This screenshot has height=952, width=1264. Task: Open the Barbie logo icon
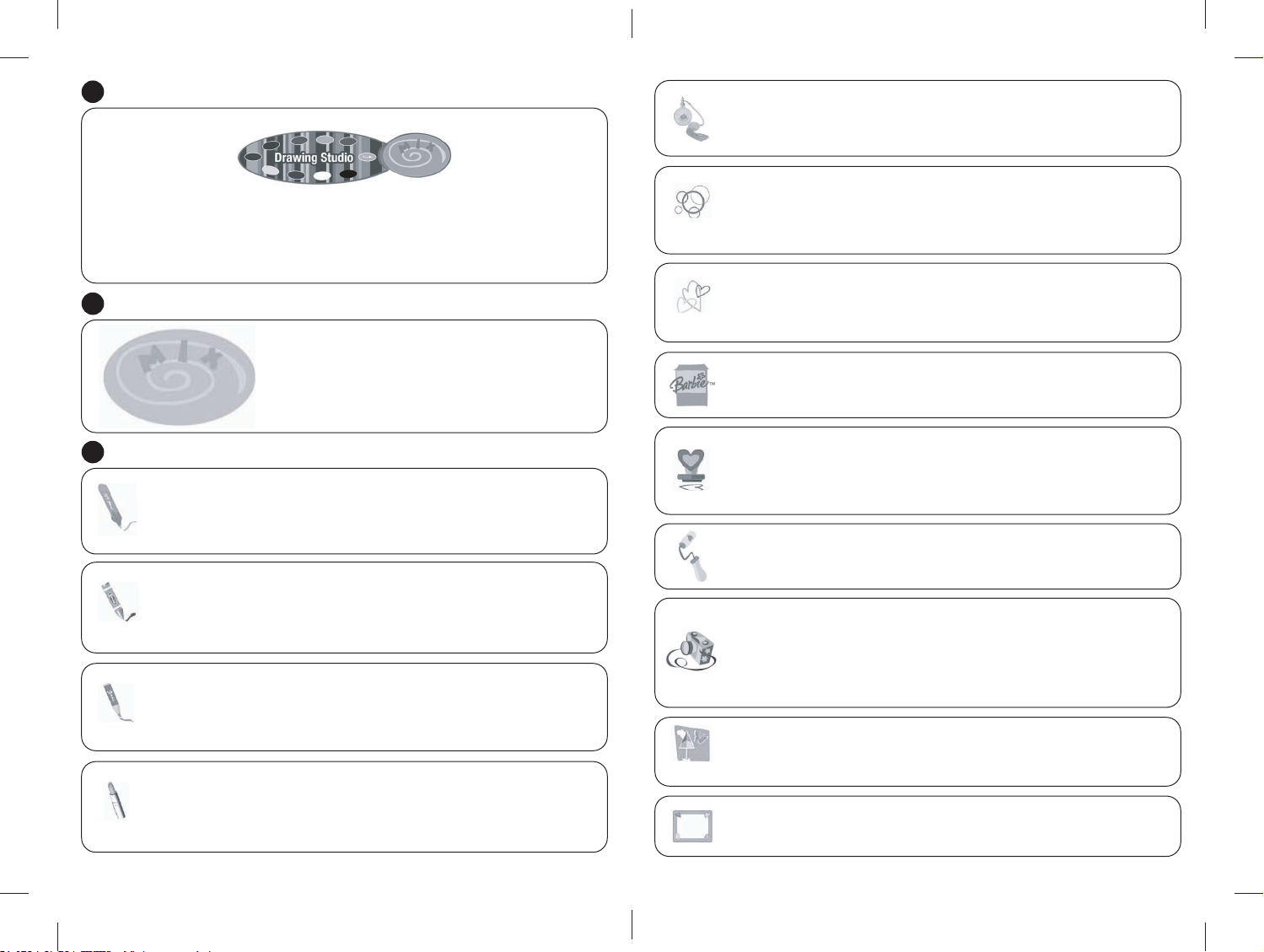click(692, 385)
